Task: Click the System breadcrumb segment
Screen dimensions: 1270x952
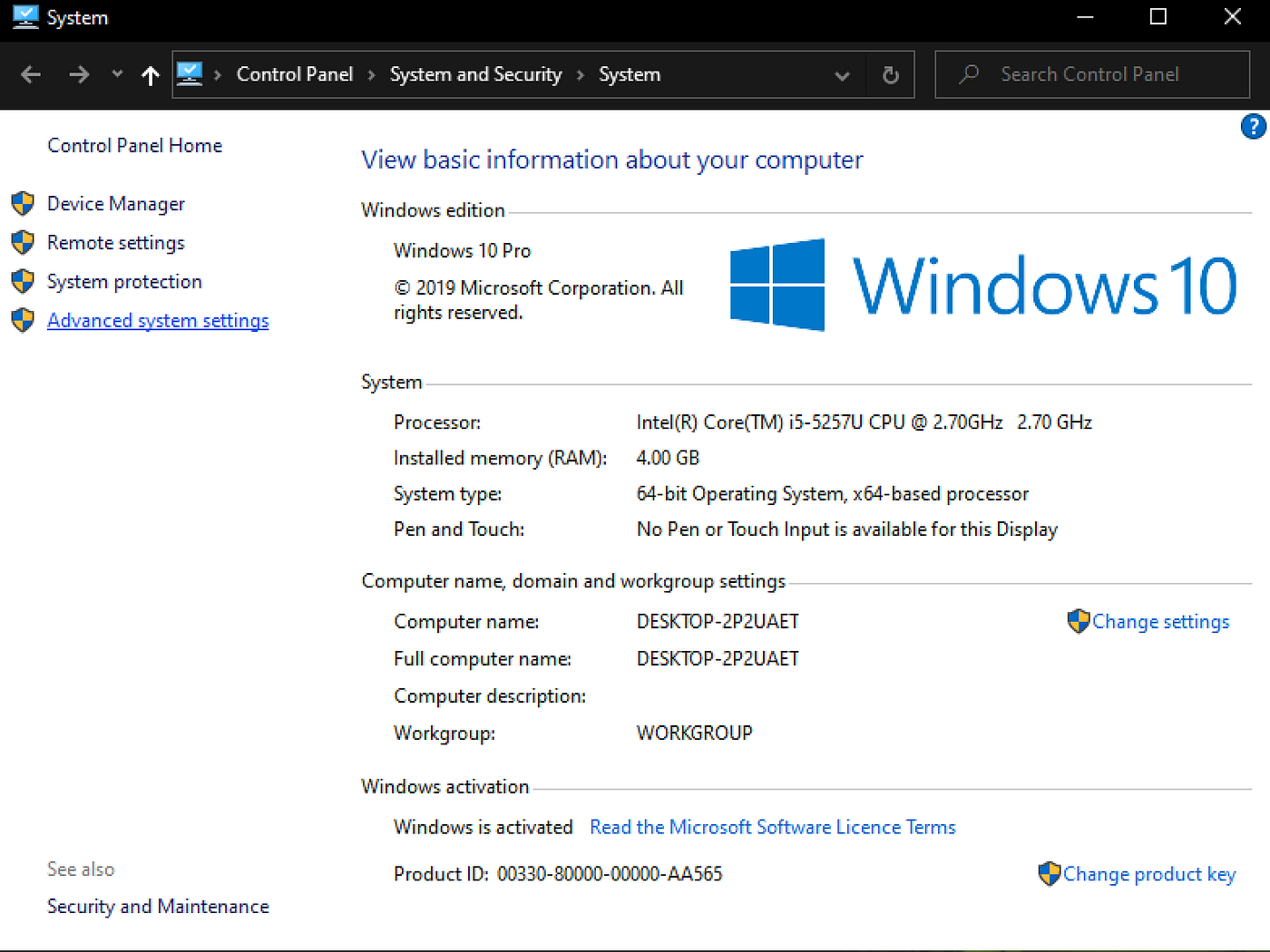Action: 630,74
